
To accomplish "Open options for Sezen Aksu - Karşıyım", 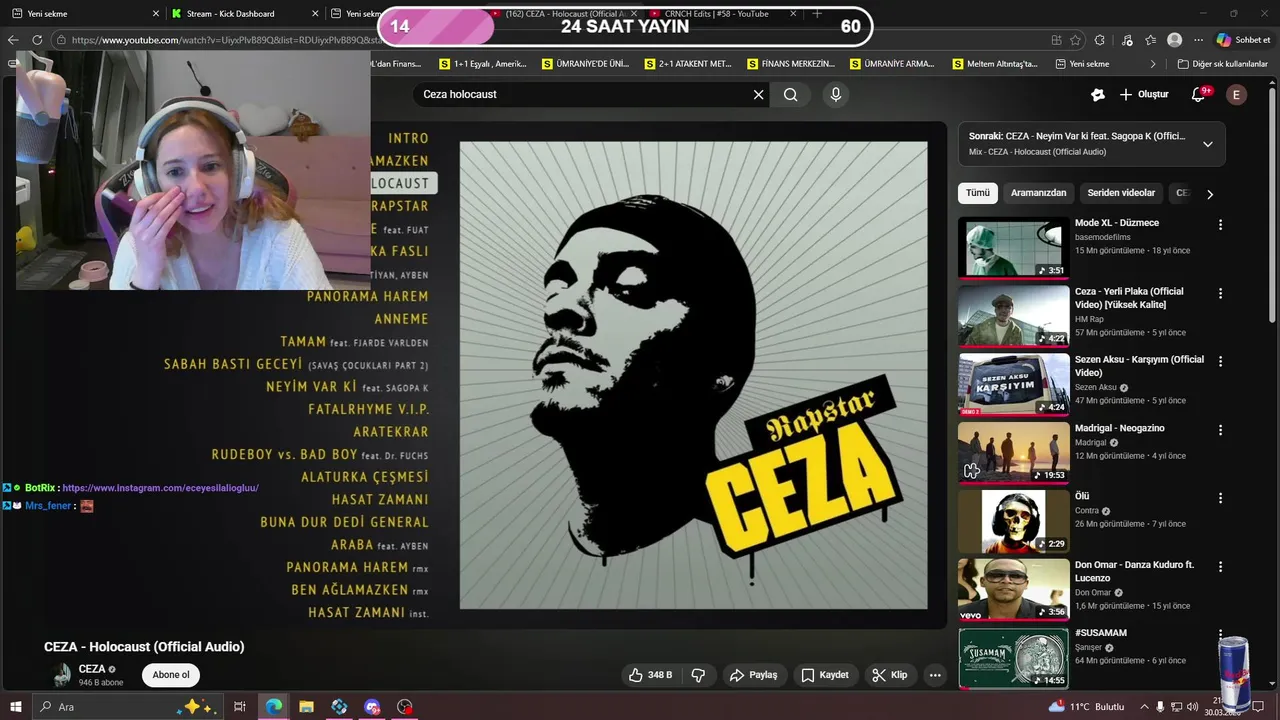I will (x=1220, y=361).
